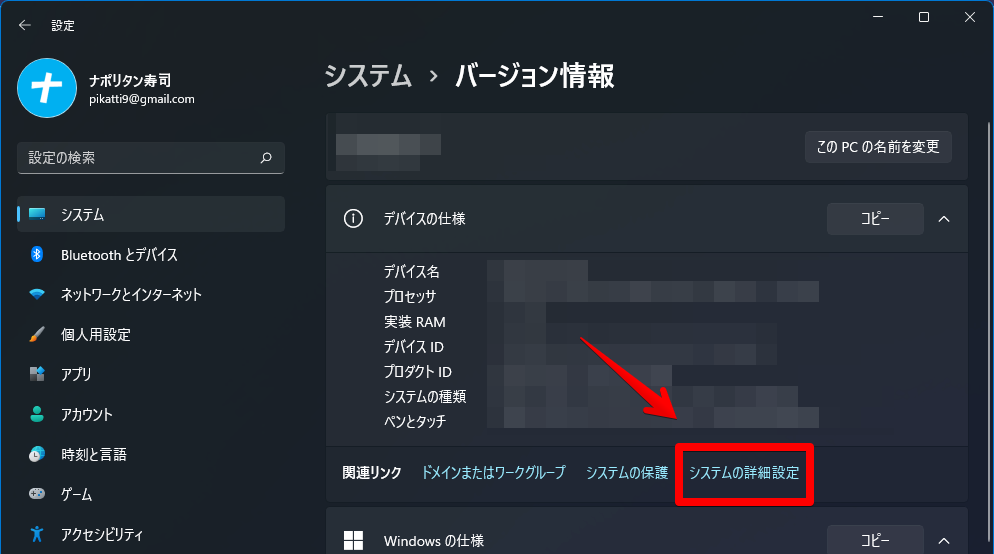Collapse the デバイスの仕様 section chevron
The height and width of the screenshot is (554, 994).
pos(944,219)
